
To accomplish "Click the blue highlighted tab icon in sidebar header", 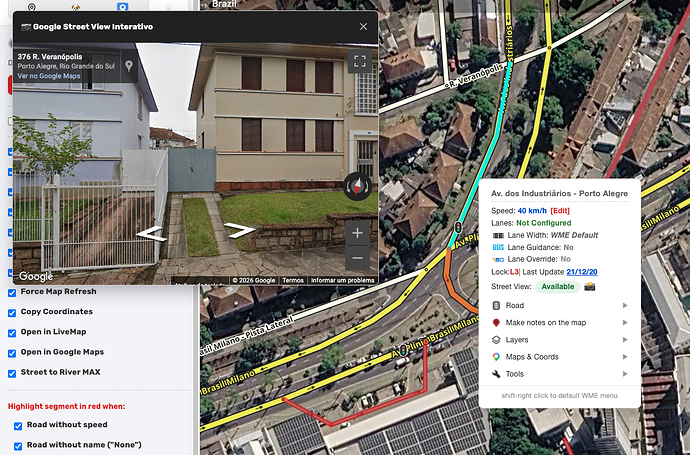I will 122,7.
